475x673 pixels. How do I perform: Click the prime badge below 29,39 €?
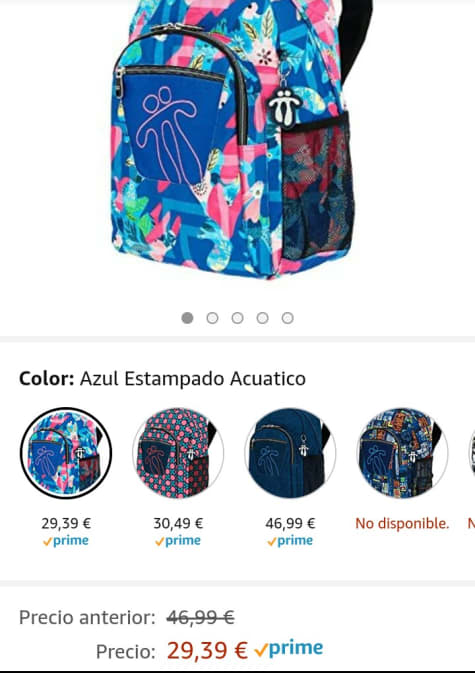pyautogui.click(x=66, y=540)
